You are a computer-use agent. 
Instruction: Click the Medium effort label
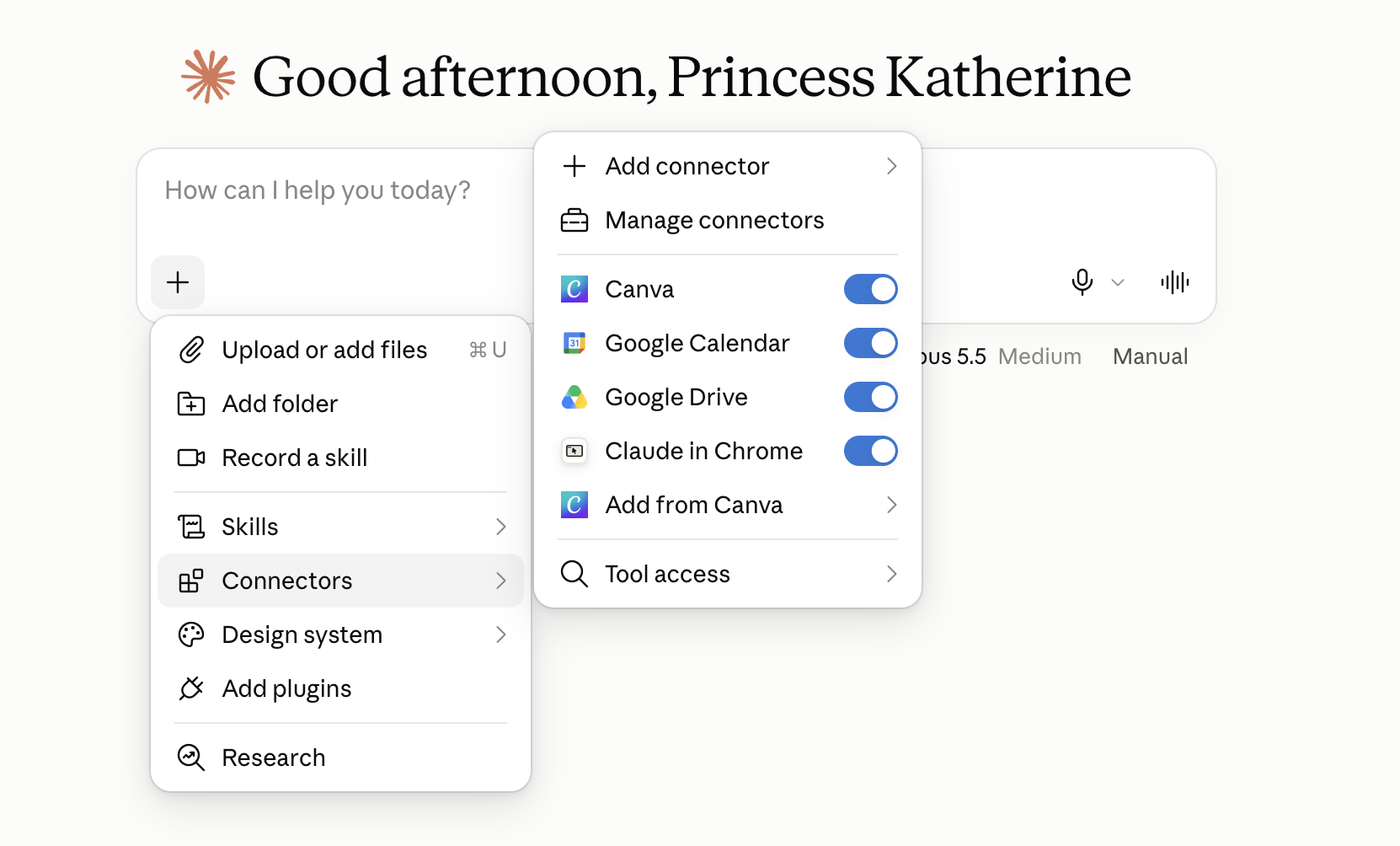click(x=1039, y=356)
